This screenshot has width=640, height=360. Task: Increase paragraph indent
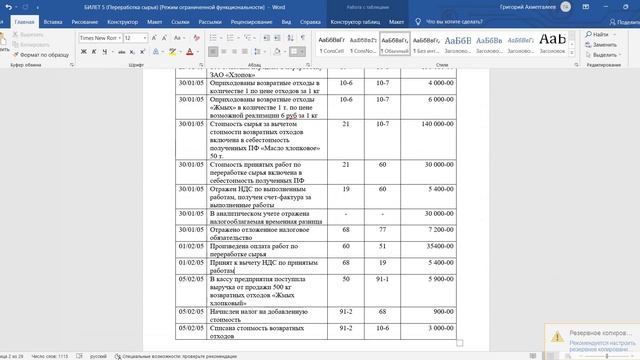277,38
